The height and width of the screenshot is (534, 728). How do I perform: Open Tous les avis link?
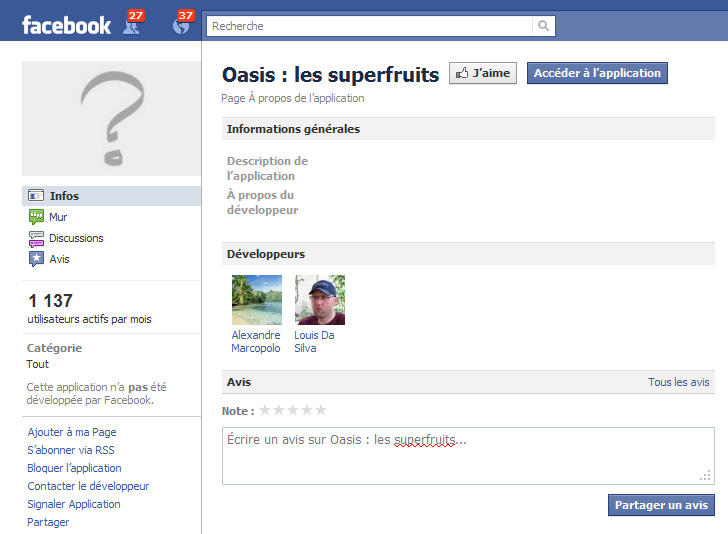click(x=678, y=382)
